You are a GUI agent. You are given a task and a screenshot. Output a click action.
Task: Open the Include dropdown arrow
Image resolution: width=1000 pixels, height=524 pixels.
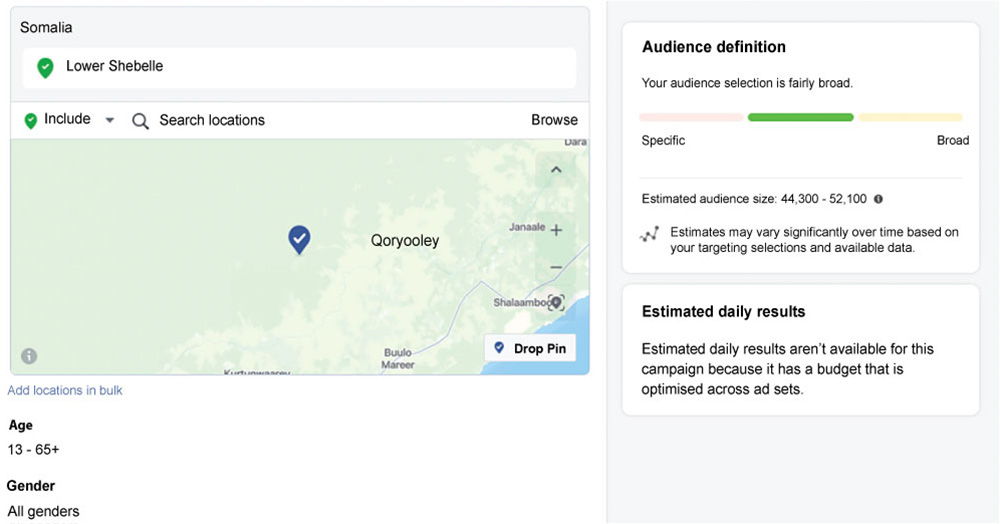coord(110,120)
